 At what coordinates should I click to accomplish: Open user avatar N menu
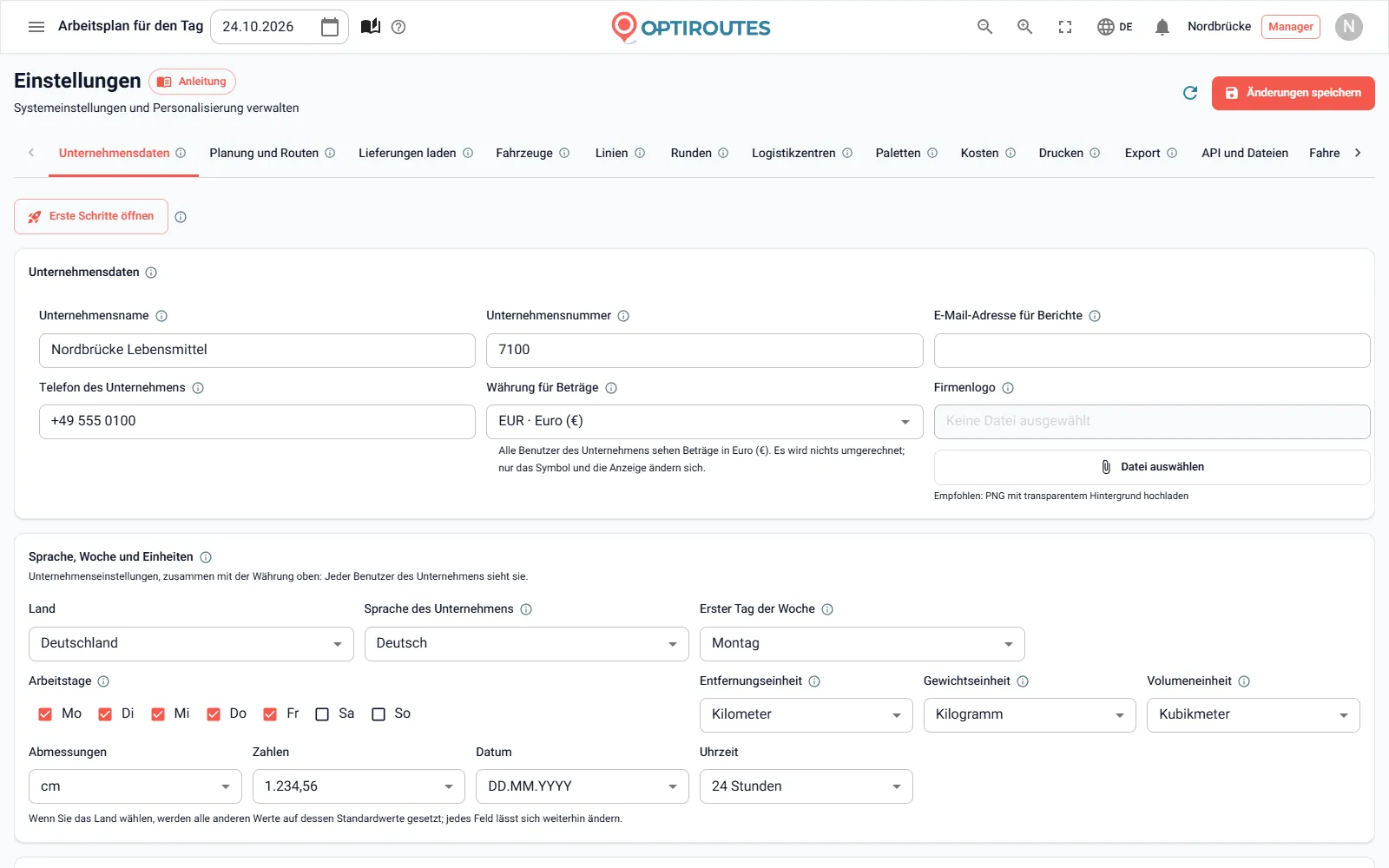(1349, 27)
